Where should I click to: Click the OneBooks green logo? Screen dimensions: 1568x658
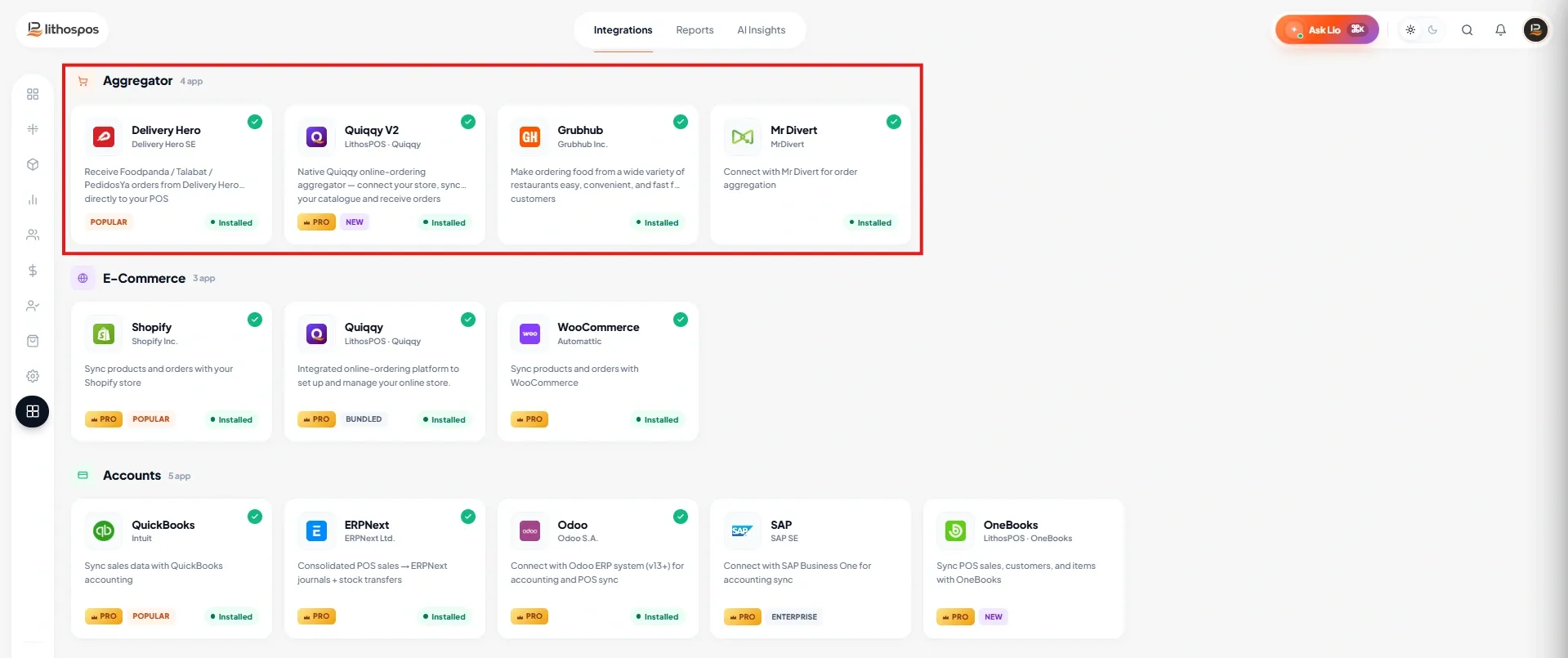point(955,530)
